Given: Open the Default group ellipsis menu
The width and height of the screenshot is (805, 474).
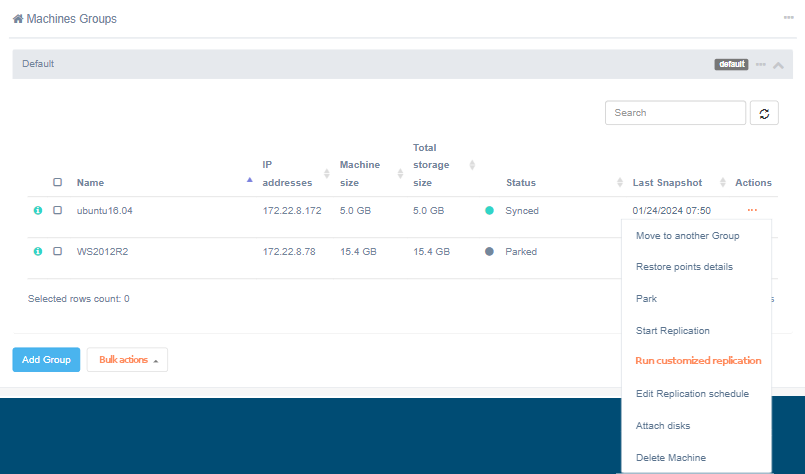Looking at the screenshot, I should click(761, 64).
